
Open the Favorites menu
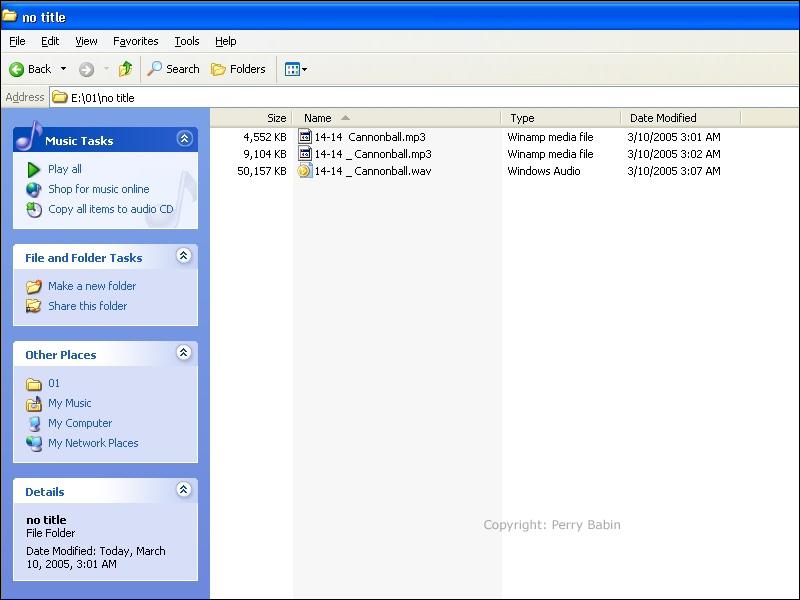pyautogui.click(x=135, y=41)
